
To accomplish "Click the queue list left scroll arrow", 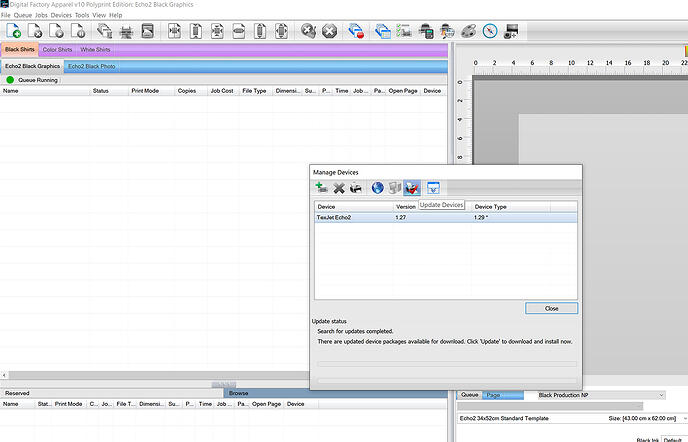I will pyautogui.click(x=4, y=375).
